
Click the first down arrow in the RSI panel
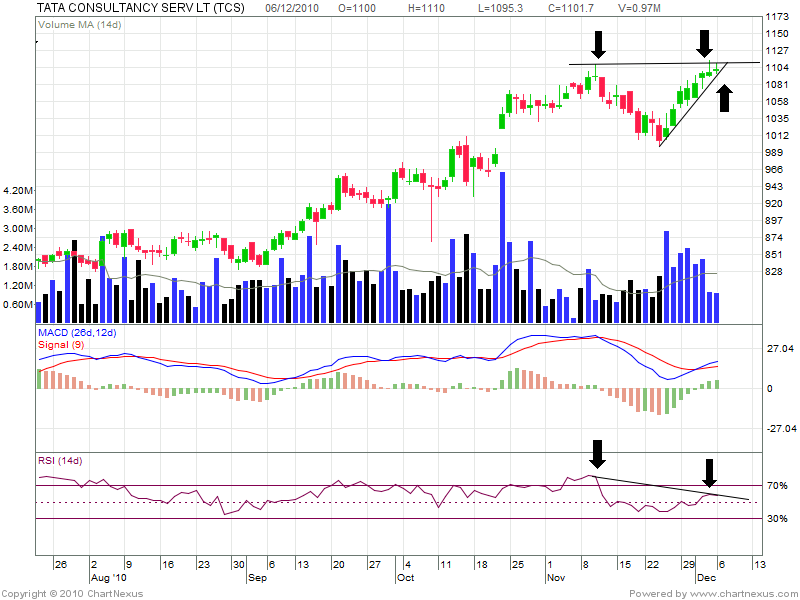pyautogui.click(x=598, y=454)
